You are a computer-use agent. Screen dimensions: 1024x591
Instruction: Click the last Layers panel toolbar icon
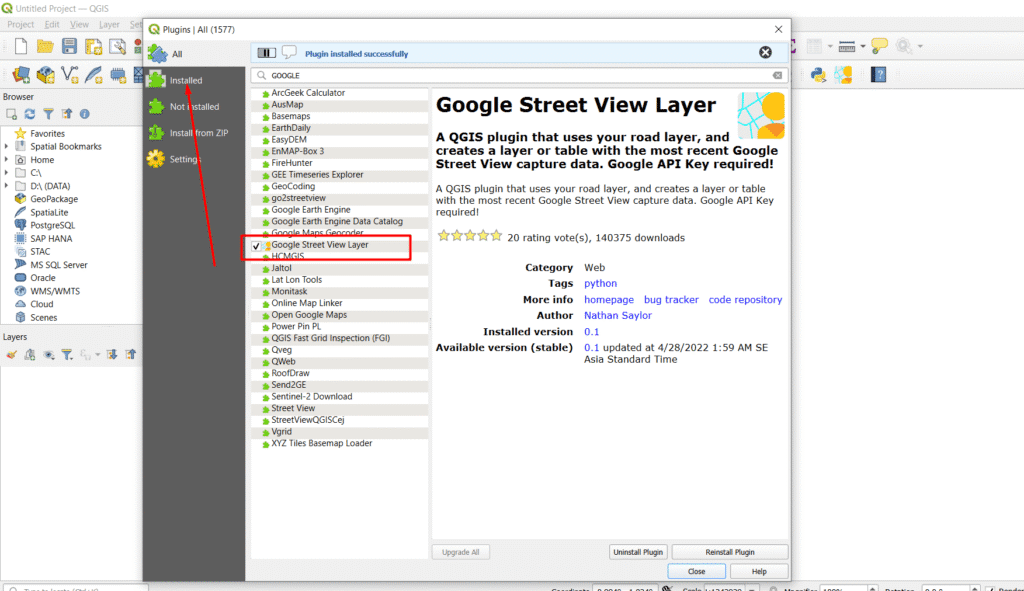click(x=131, y=355)
